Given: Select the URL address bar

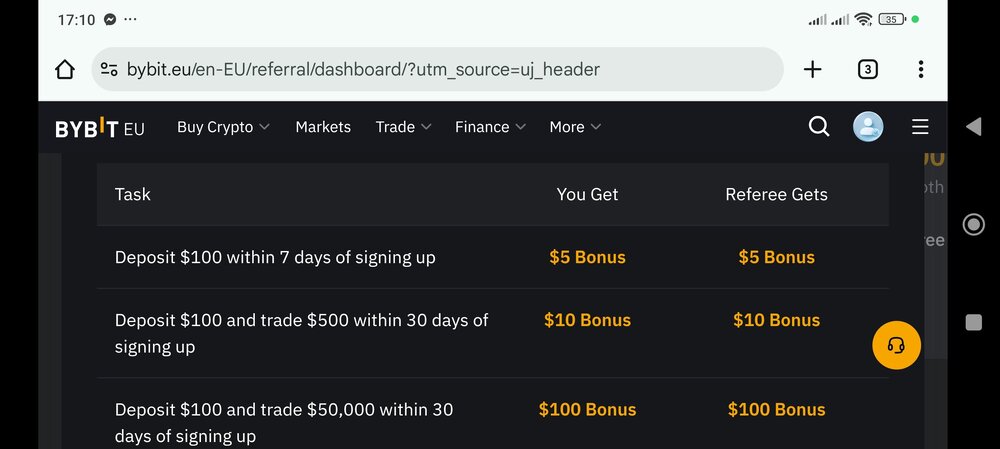Looking at the screenshot, I should 438,69.
